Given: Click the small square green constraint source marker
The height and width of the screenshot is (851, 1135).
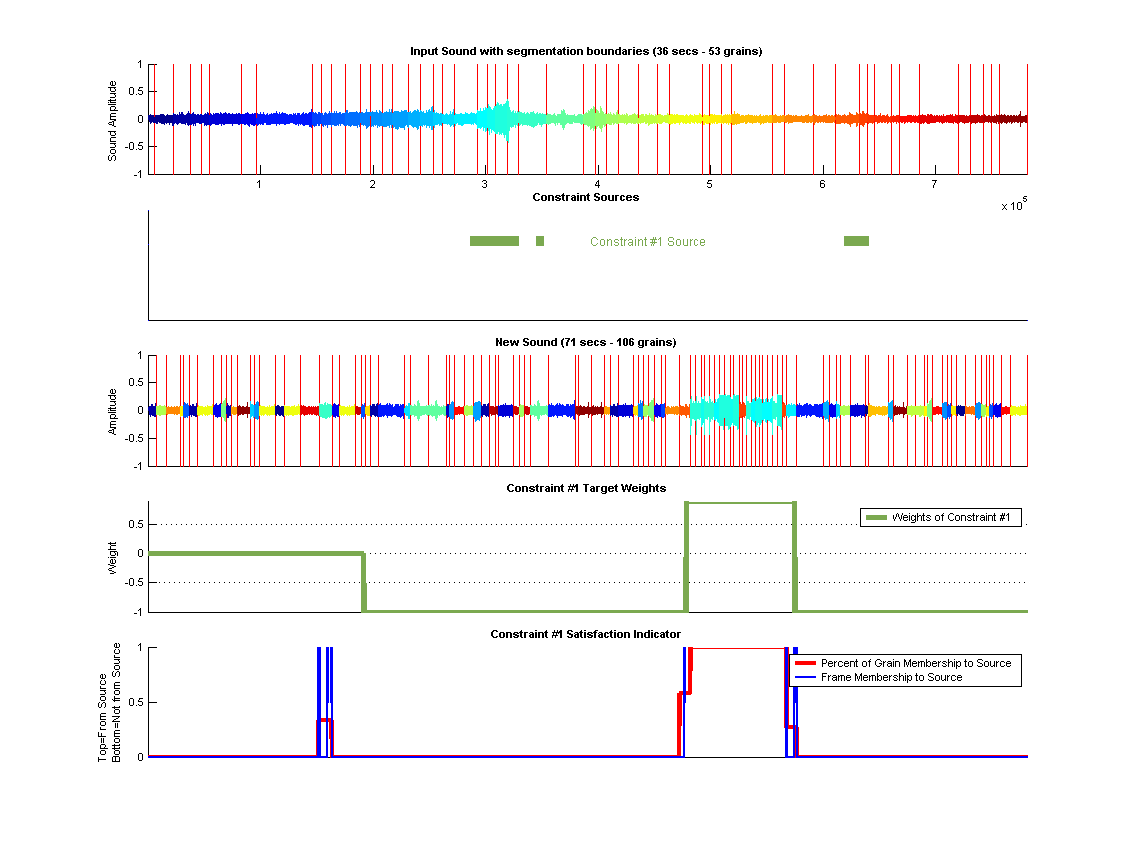Looking at the screenshot, I should (540, 241).
